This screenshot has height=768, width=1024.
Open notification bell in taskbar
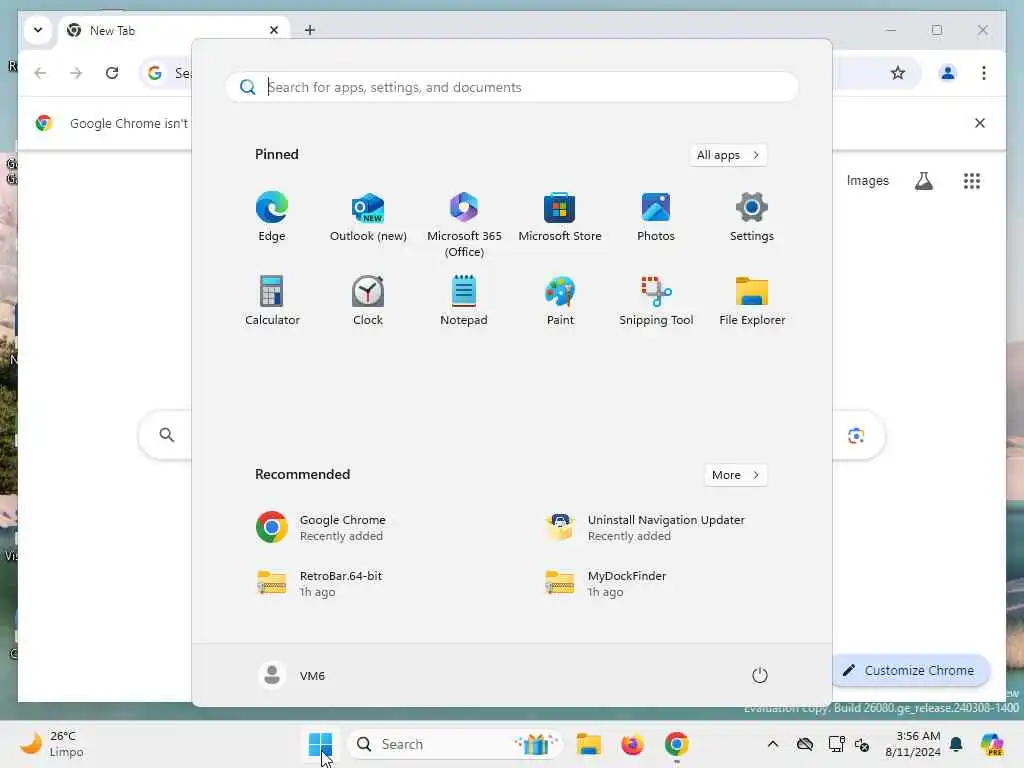[x=956, y=744]
